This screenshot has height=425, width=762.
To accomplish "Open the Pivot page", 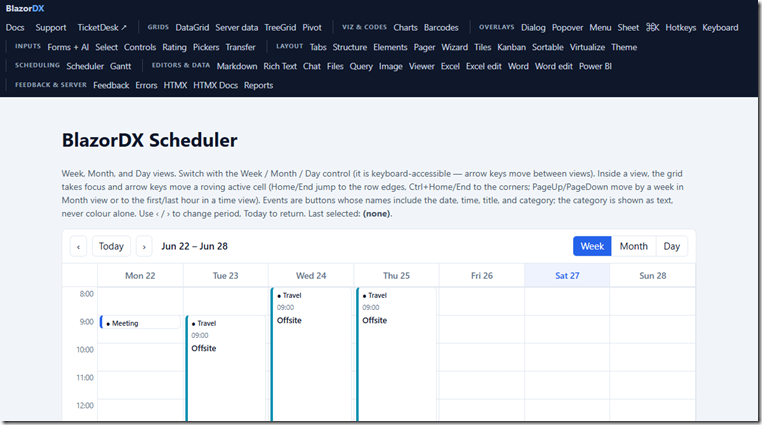I will (312, 28).
